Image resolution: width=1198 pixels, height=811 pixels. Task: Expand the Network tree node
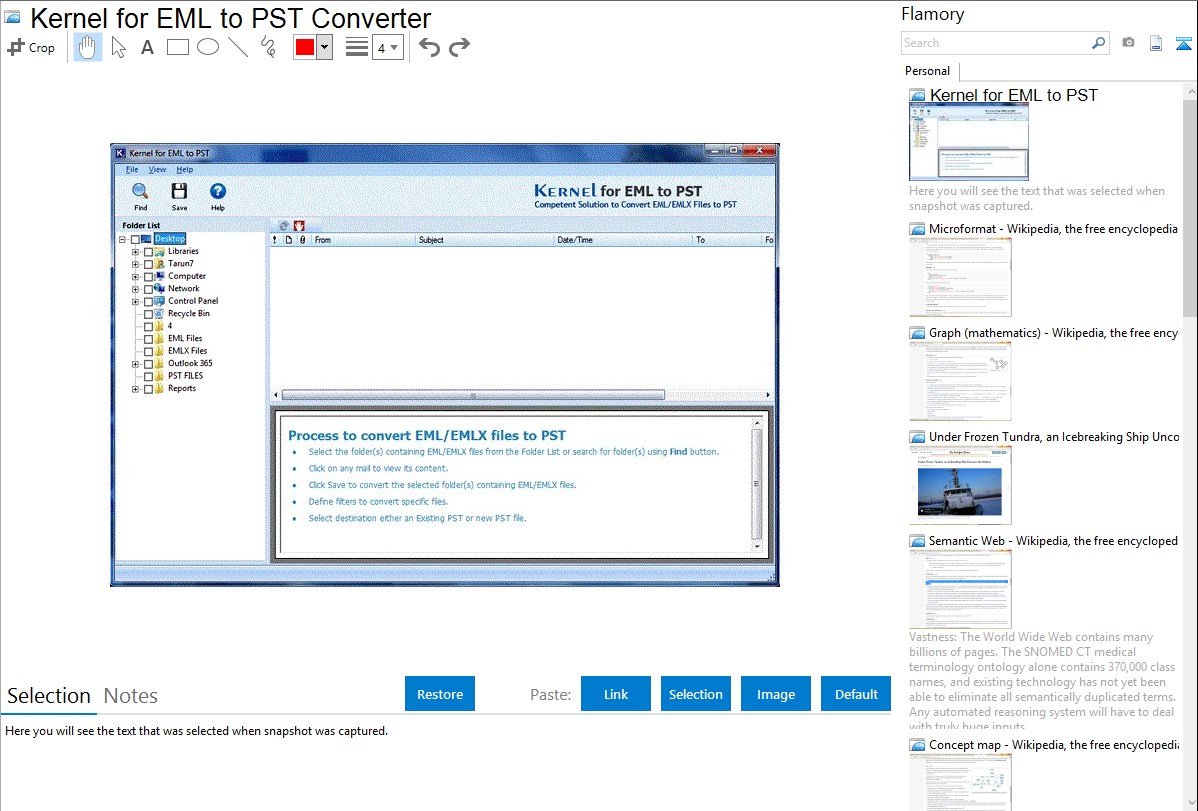coord(135,289)
